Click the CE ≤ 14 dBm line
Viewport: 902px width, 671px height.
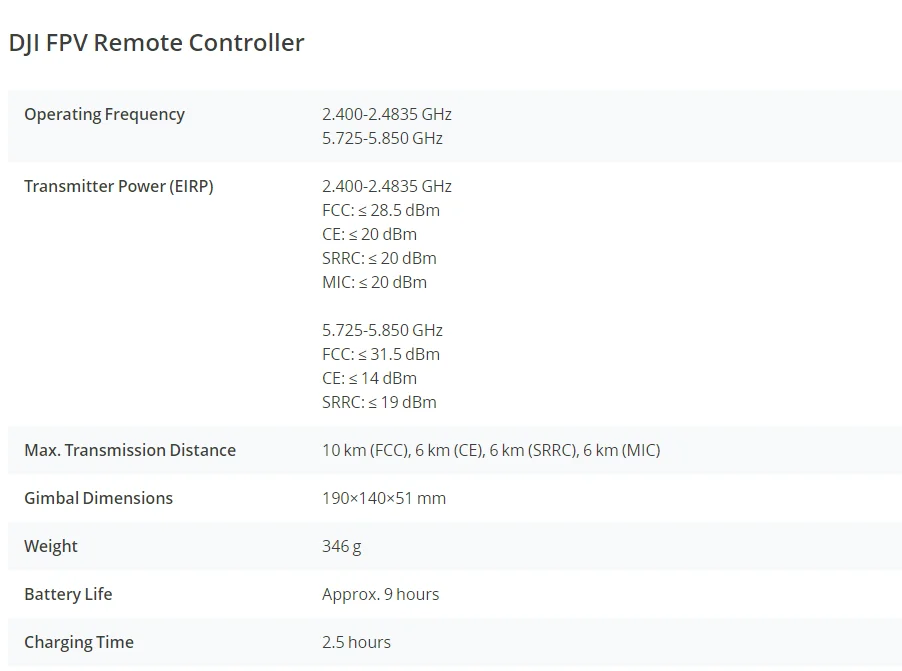point(369,378)
